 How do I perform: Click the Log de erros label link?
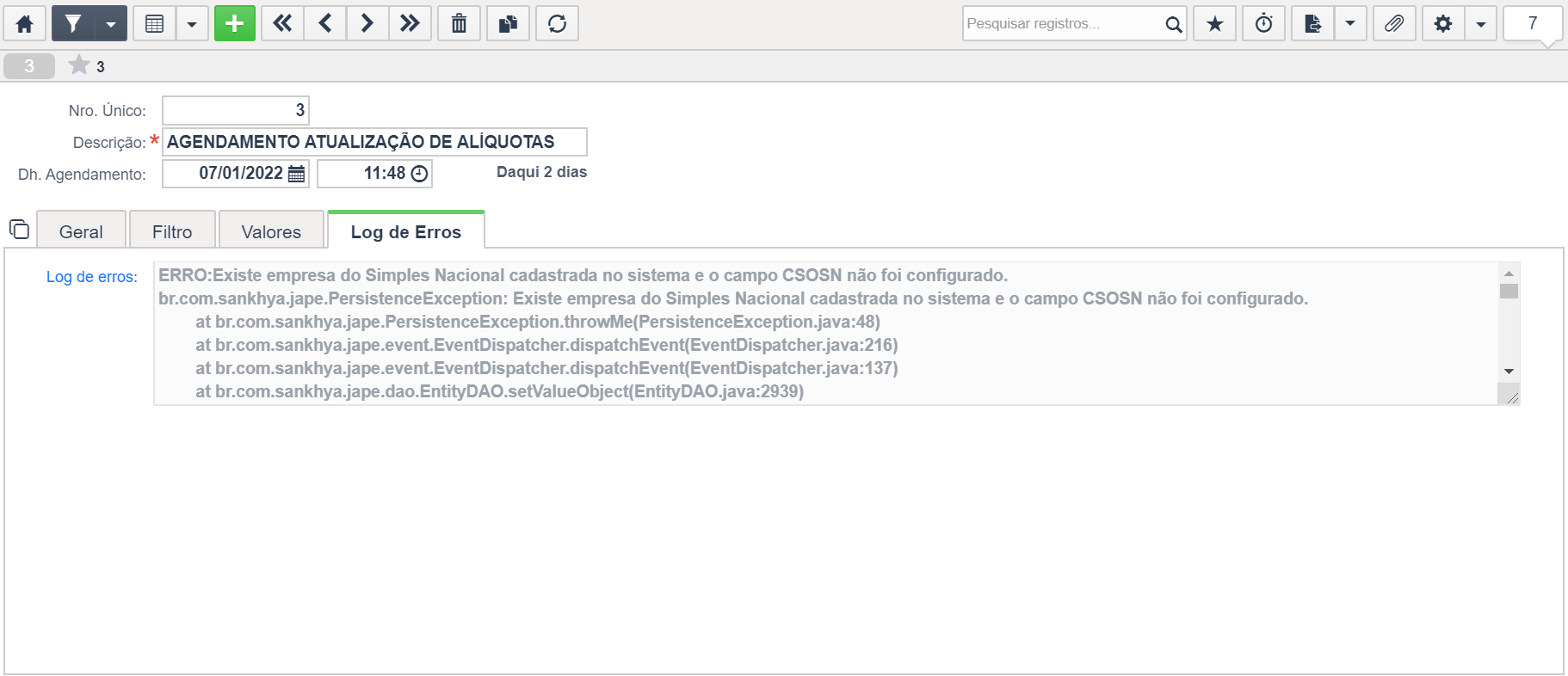tap(92, 277)
